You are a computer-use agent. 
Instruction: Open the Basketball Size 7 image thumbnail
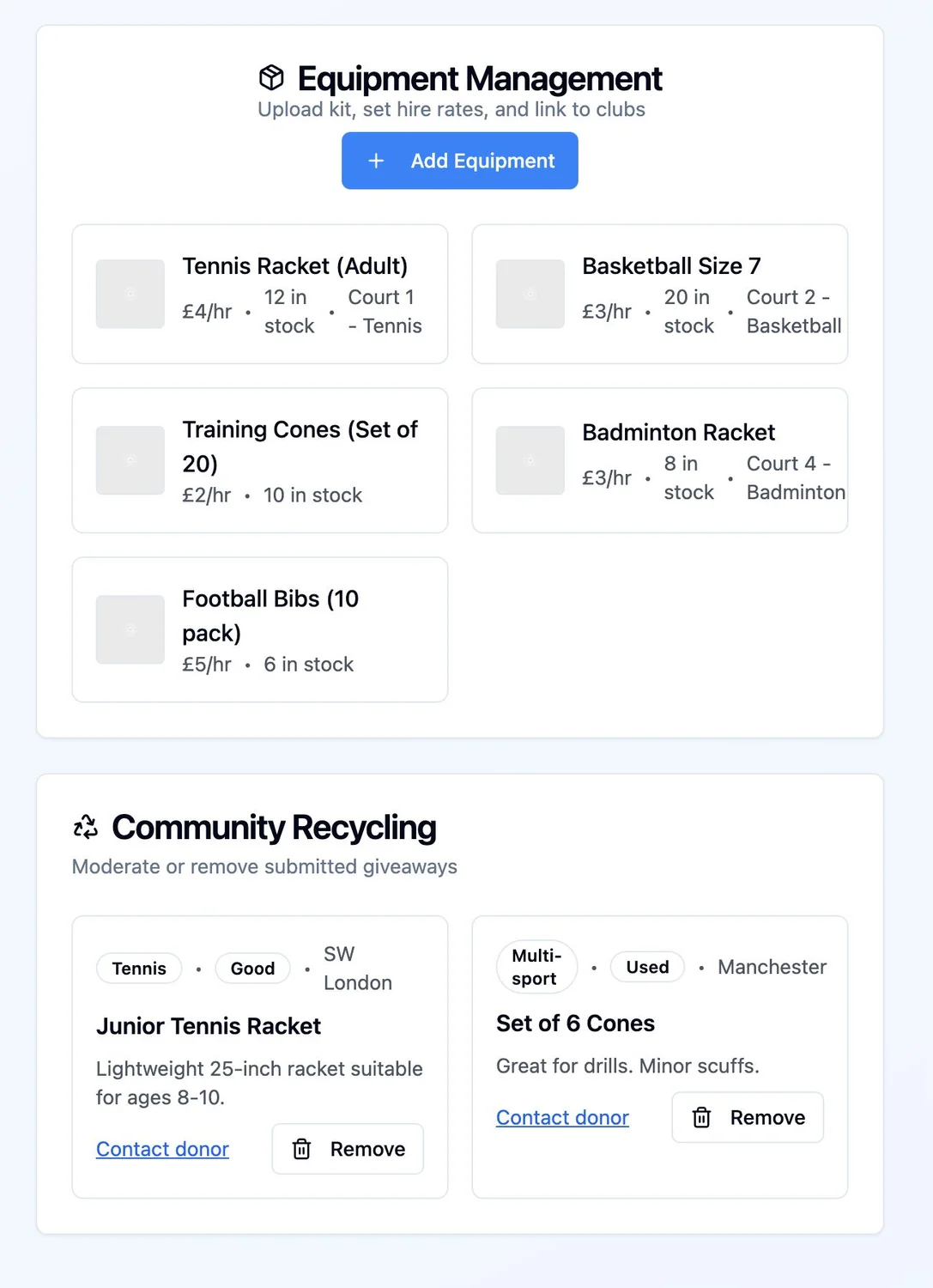(x=530, y=294)
